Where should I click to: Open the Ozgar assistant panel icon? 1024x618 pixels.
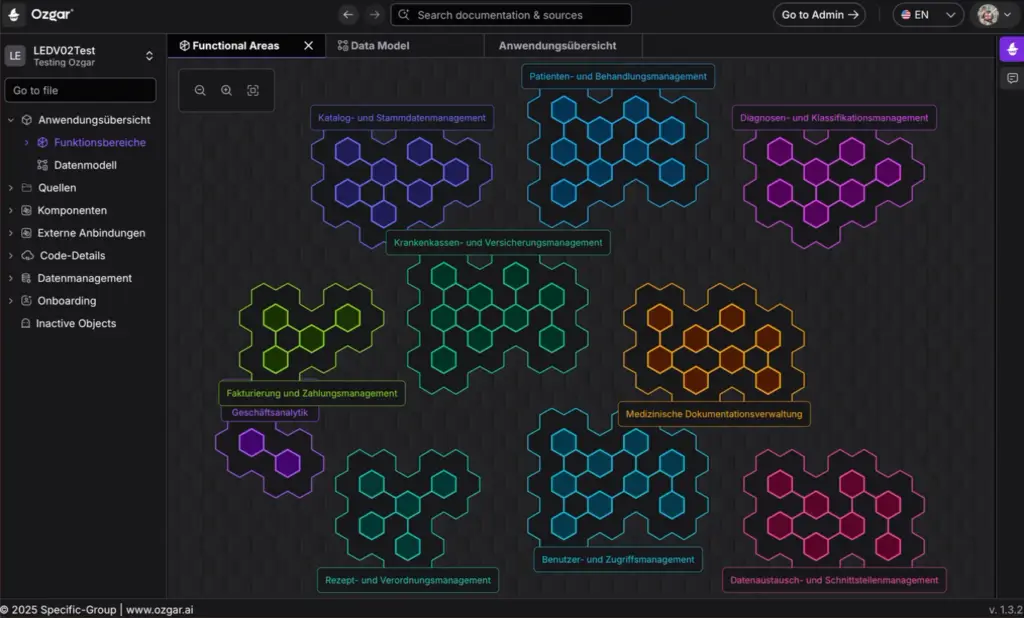[1011, 50]
